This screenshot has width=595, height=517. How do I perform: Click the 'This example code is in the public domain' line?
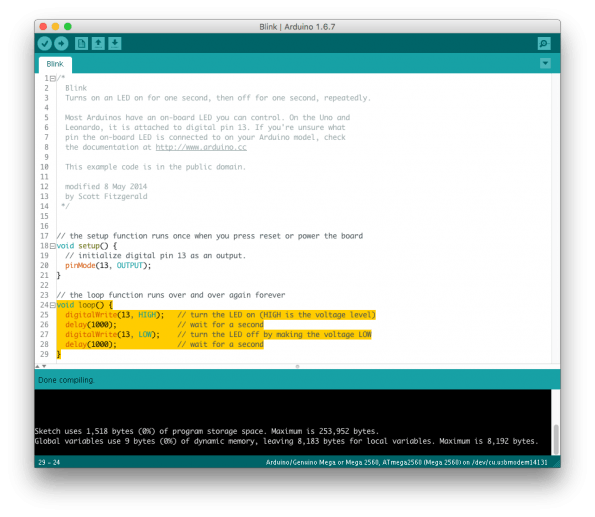[x=155, y=167]
